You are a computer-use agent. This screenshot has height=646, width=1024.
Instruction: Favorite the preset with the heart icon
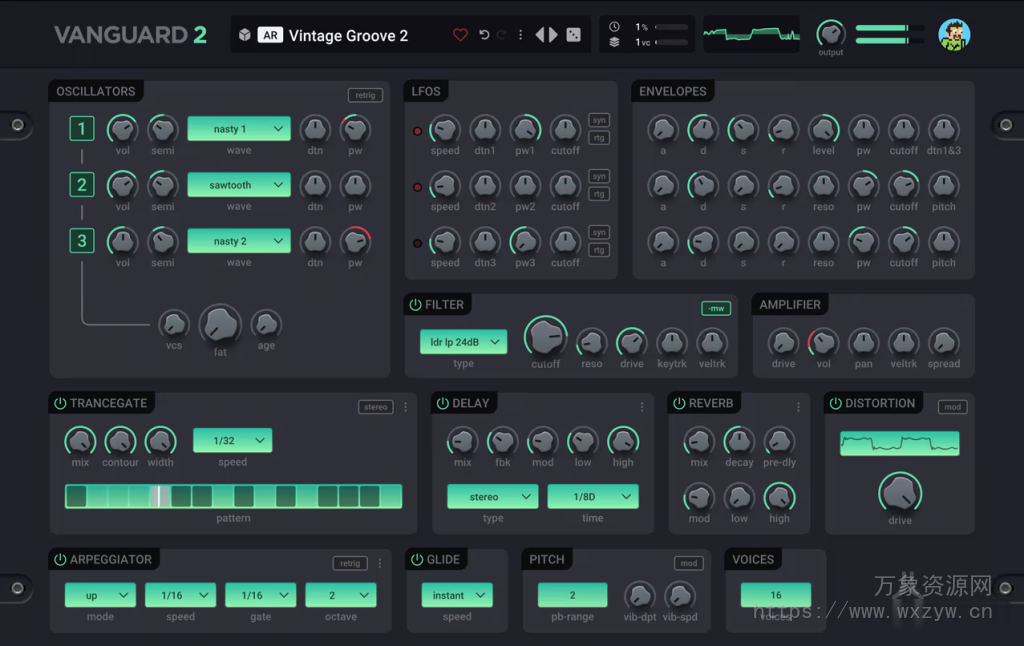(460, 34)
